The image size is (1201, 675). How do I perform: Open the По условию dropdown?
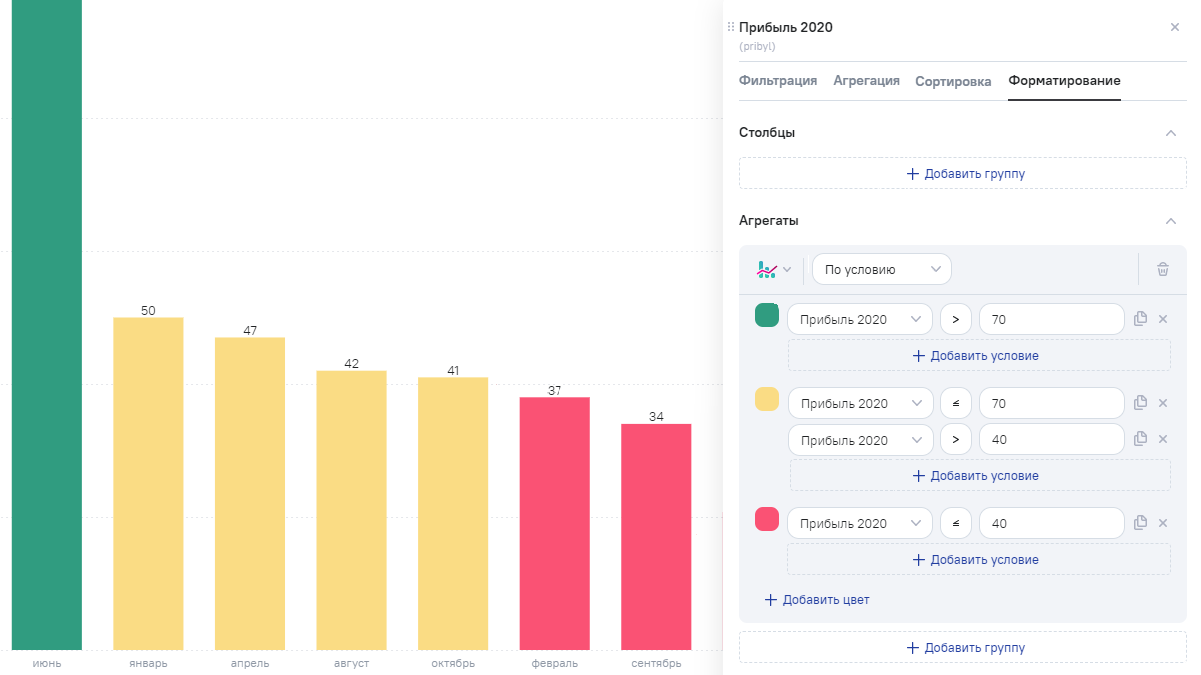[881, 269]
